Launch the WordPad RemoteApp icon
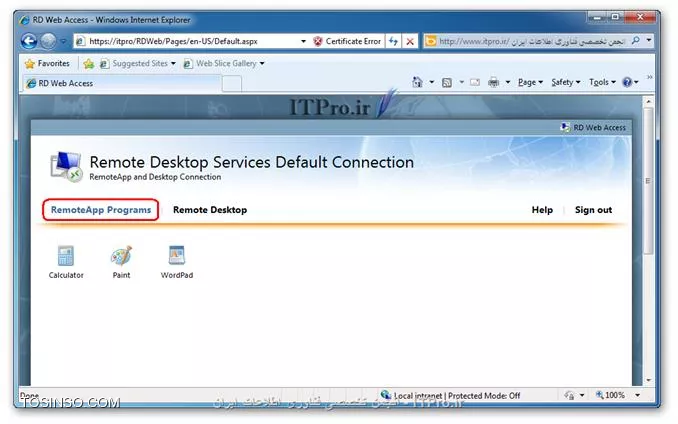This screenshot has height=424, width=678. point(177,261)
